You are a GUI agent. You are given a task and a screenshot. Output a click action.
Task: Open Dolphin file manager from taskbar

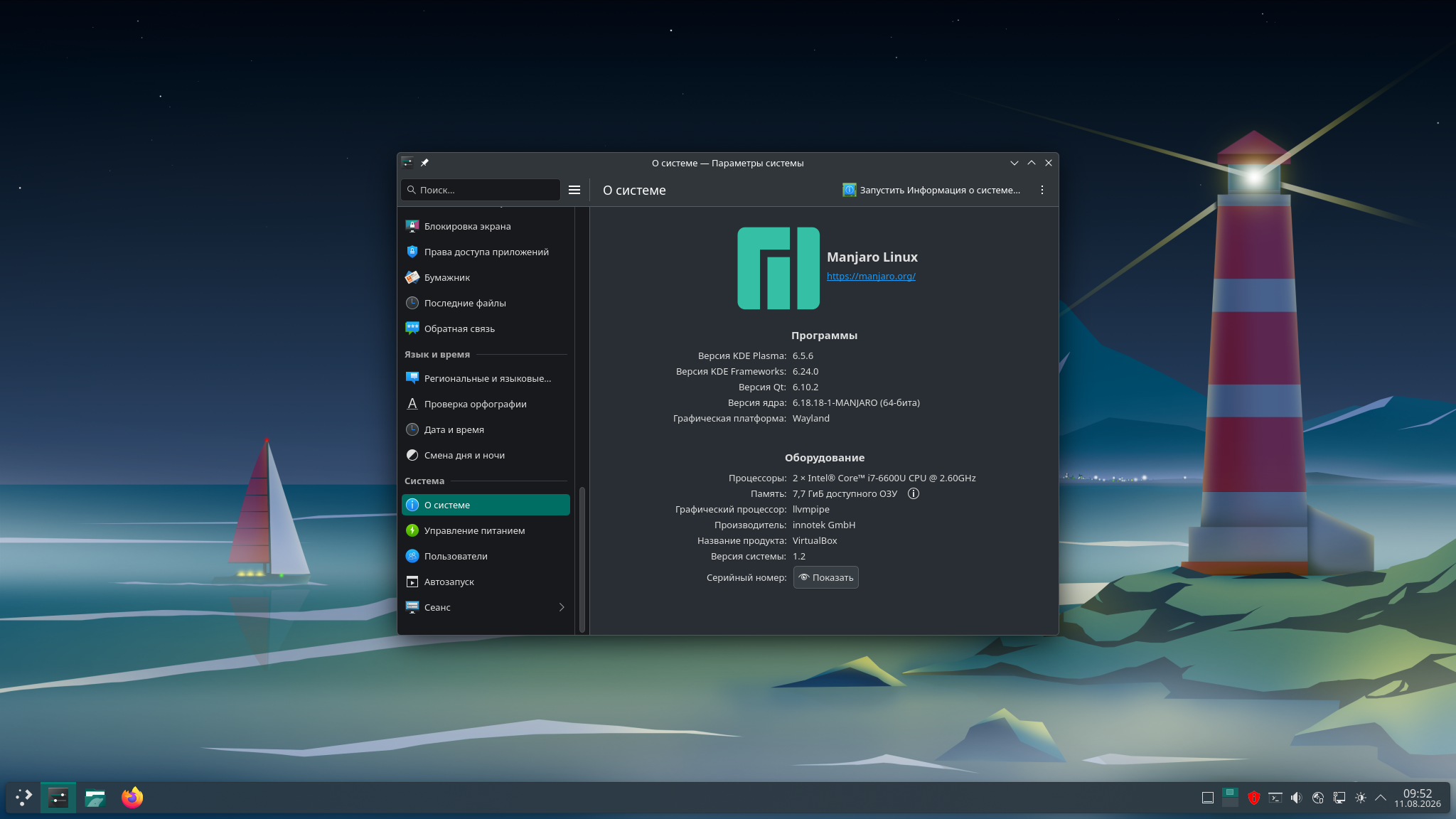click(x=95, y=798)
